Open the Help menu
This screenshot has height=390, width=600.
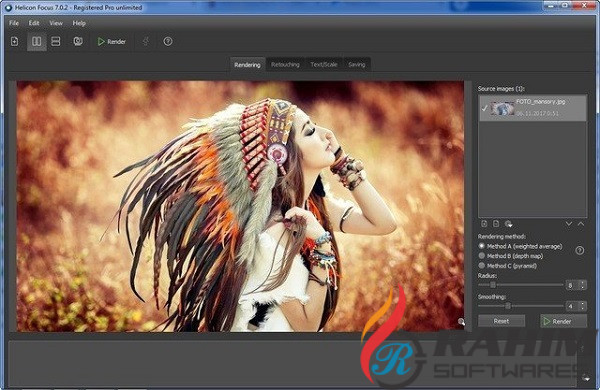(x=79, y=23)
